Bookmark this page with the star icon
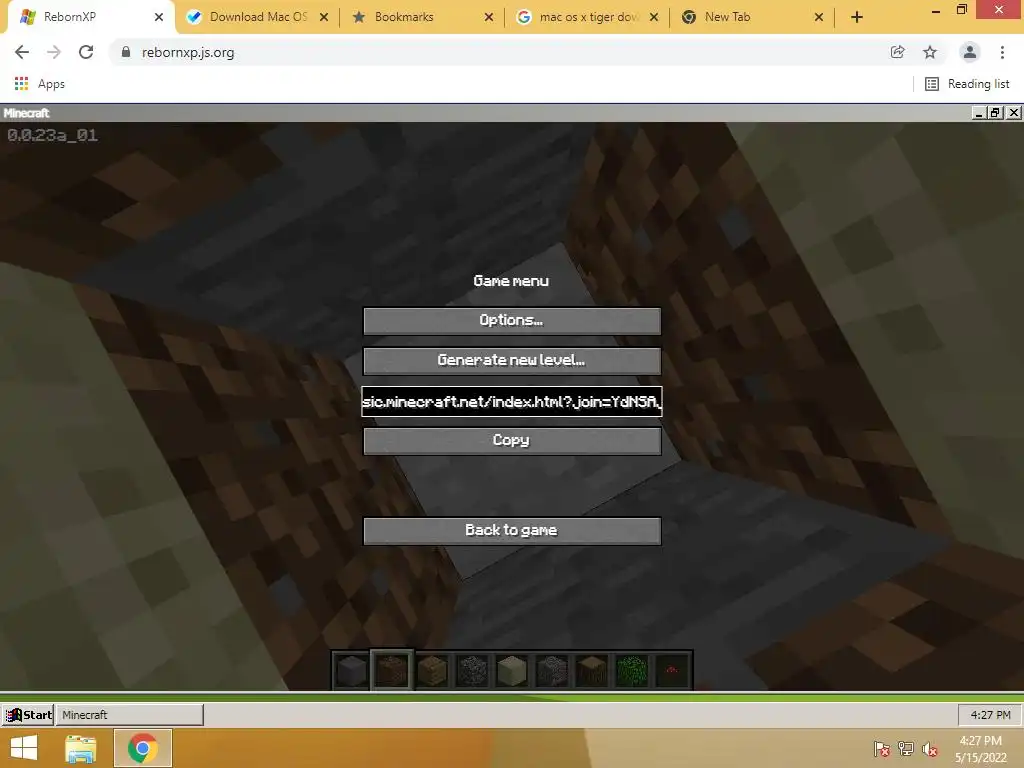The image size is (1024, 768). (x=930, y=52)
